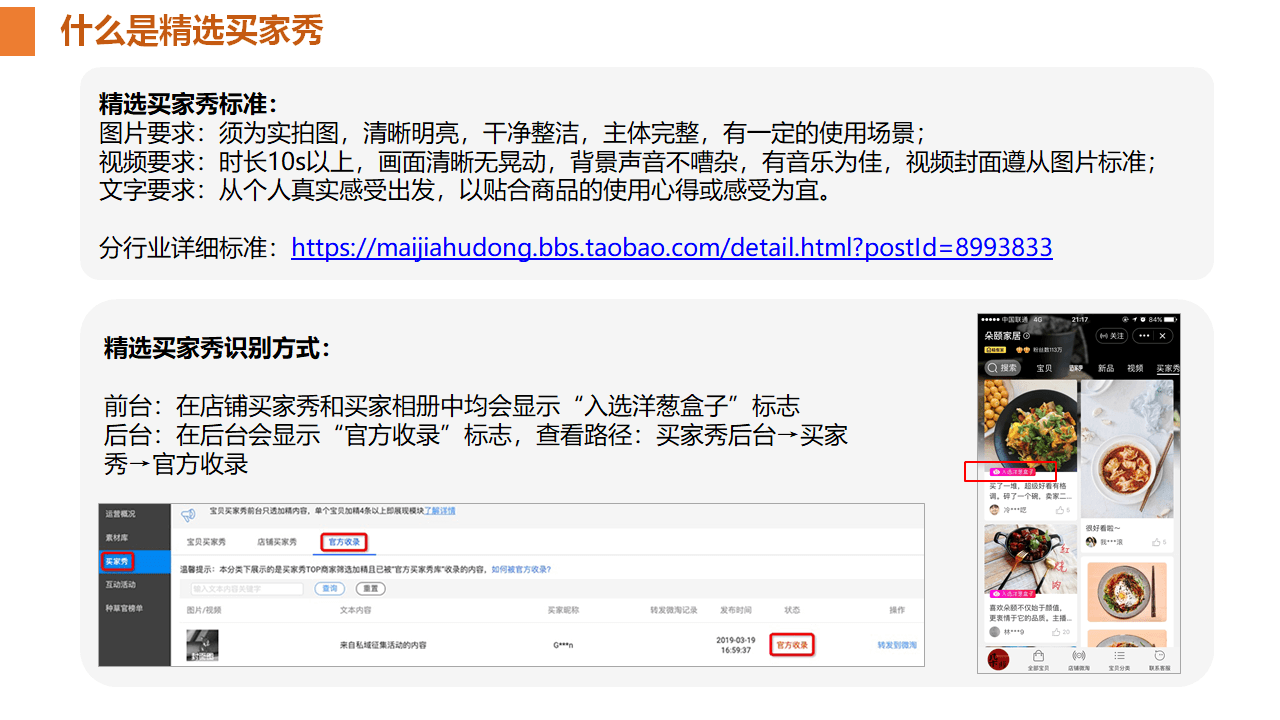Viewport: 1280px width, 720px height.
Task: Tap the avatar of user 冷***呓
Action: coord(994,510)
